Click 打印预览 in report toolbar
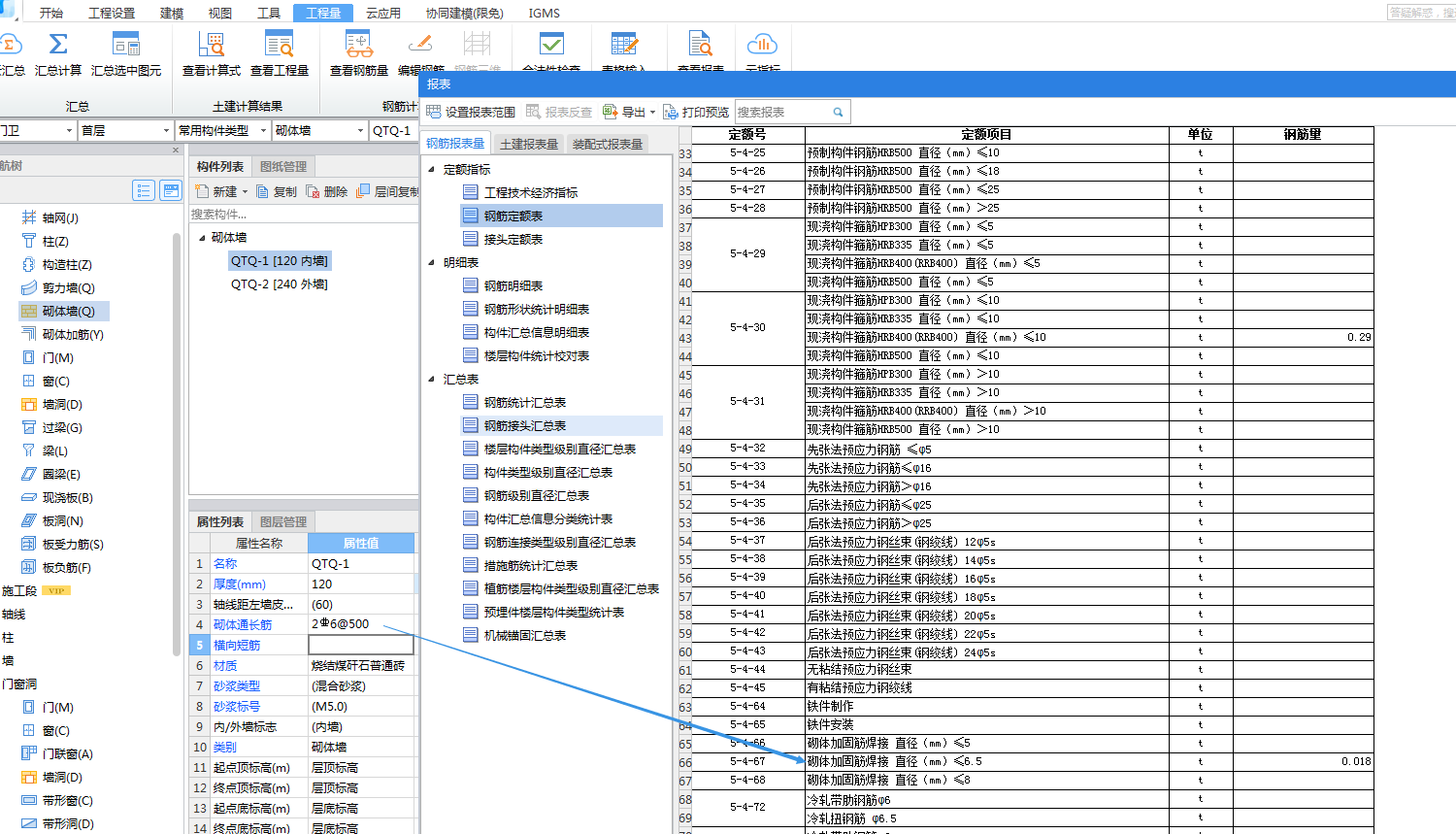This screenshot has width=1456, height=834. 696,112
